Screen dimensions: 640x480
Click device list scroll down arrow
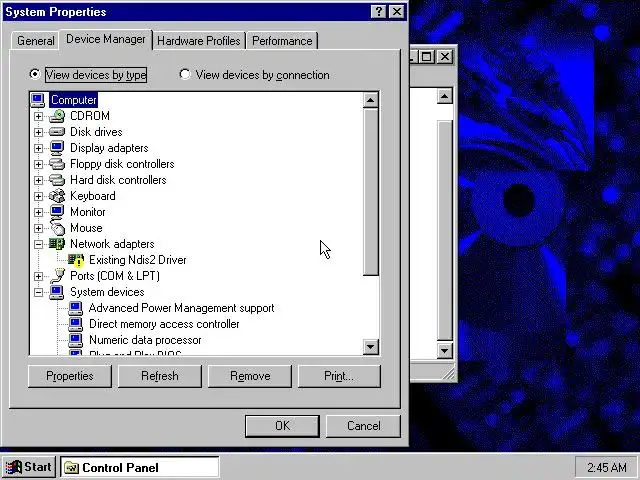tap(371, 347)
